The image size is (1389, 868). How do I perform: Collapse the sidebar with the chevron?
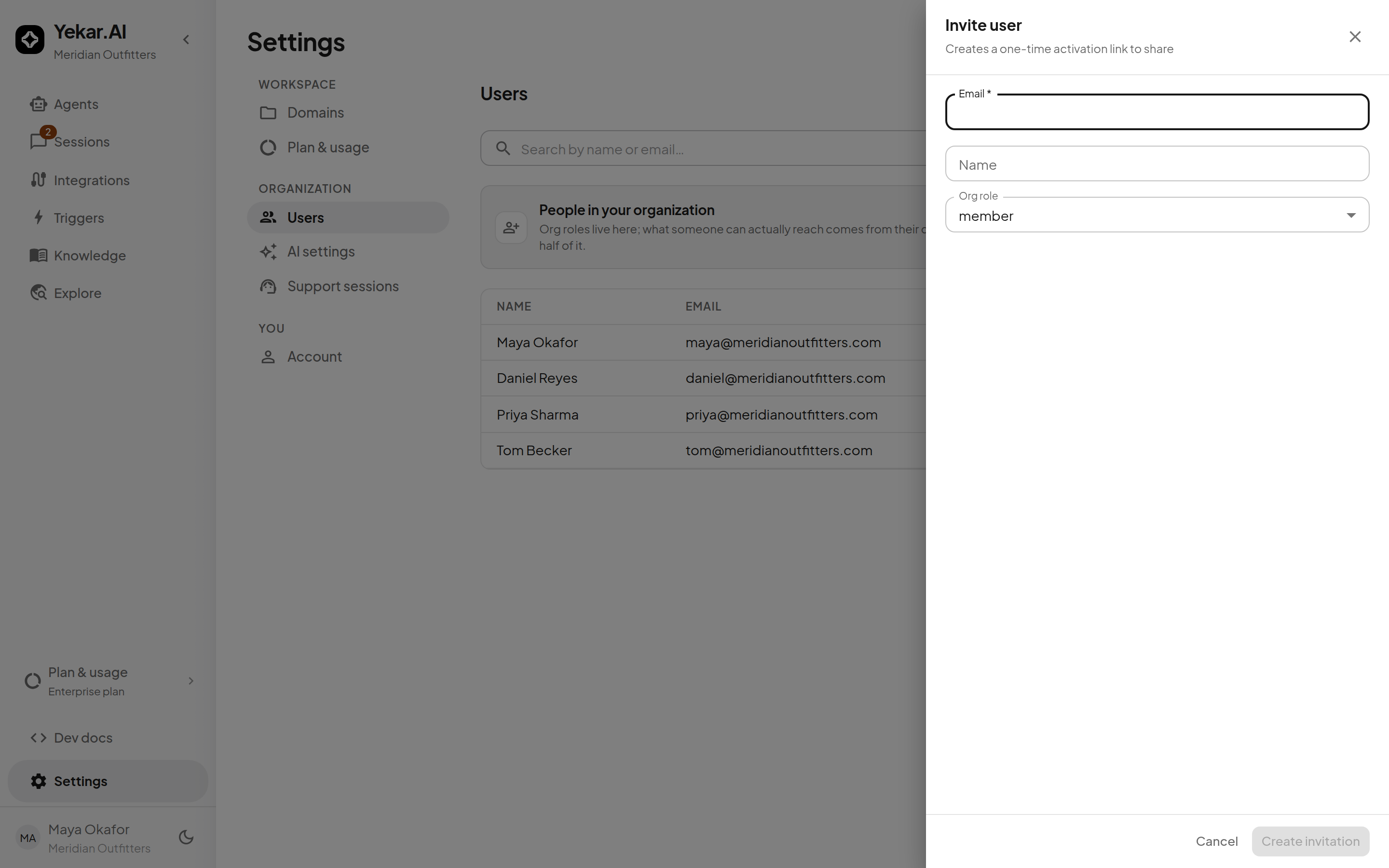tap(186, 40)
